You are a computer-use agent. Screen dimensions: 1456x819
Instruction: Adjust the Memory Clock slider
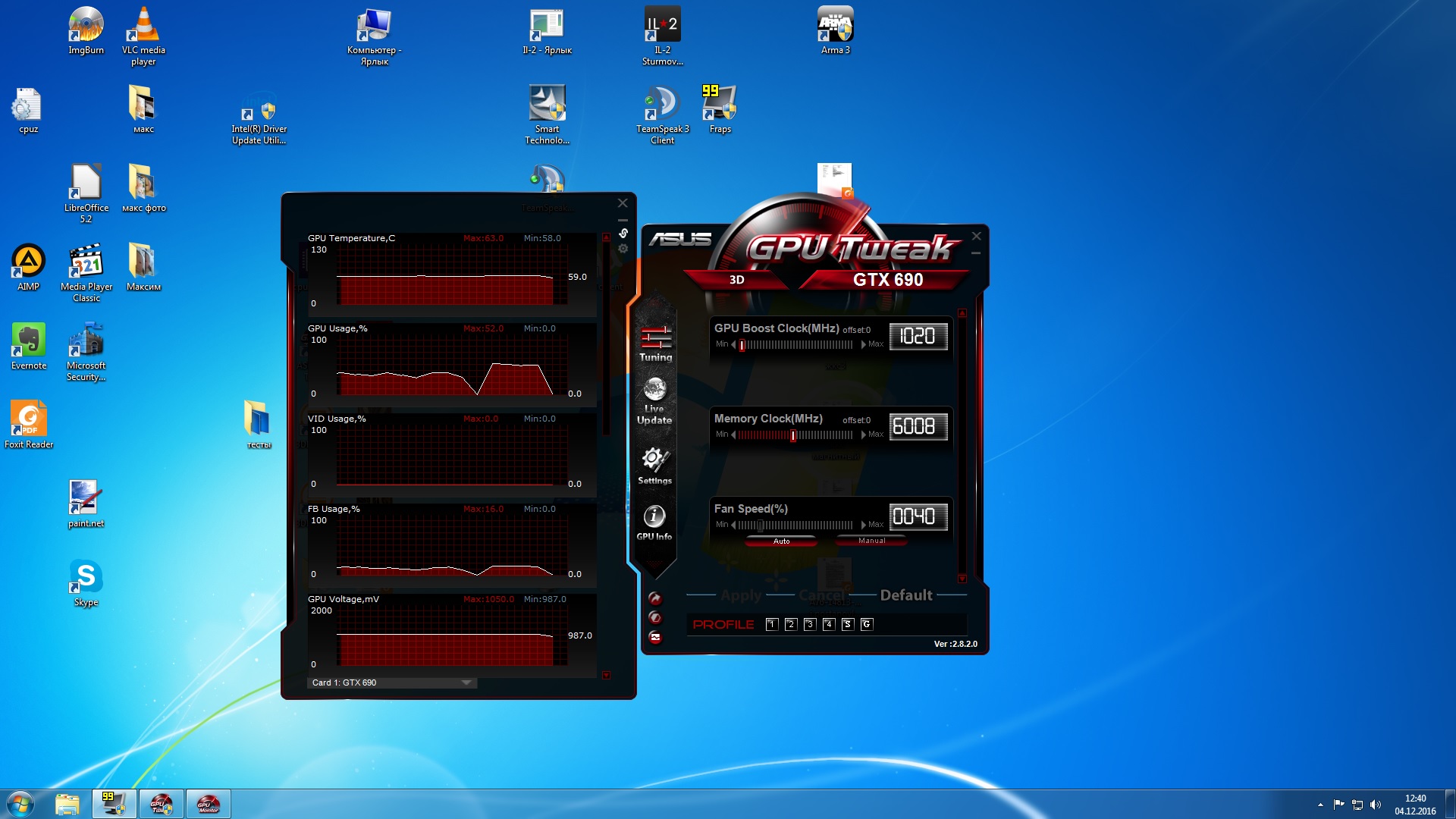click(x=796, y=435)
